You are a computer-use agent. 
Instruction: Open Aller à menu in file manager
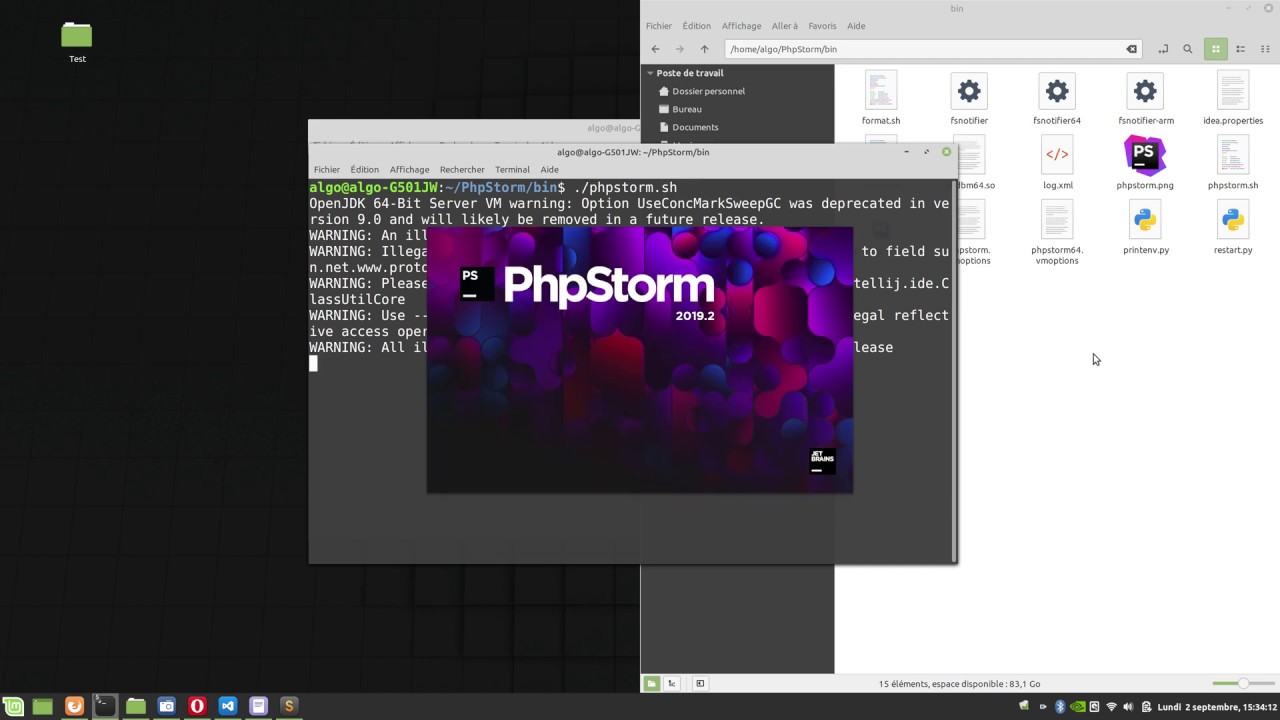click(x=785, y=26)
